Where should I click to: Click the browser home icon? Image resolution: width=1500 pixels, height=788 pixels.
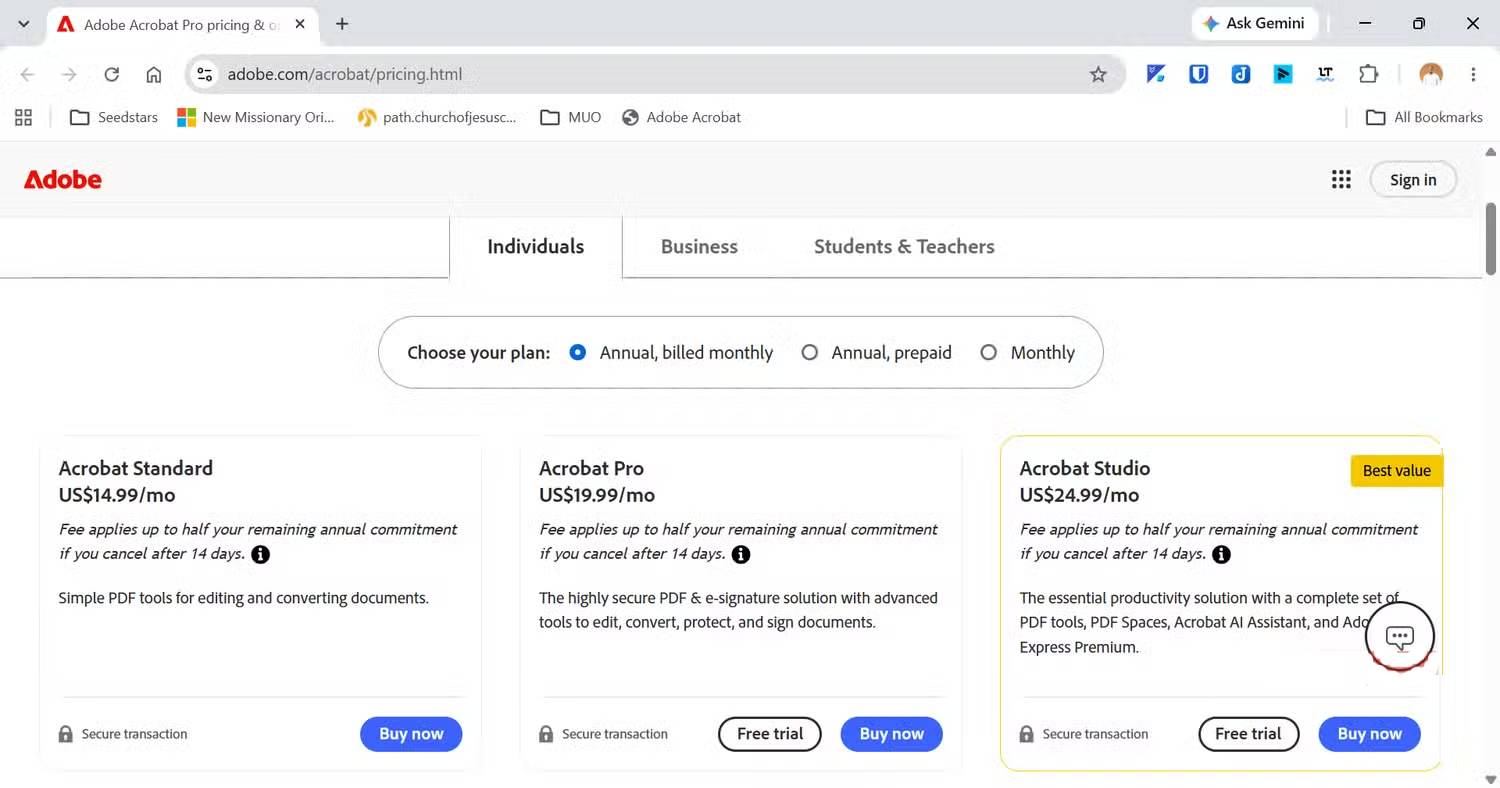(x=154, y=74)
